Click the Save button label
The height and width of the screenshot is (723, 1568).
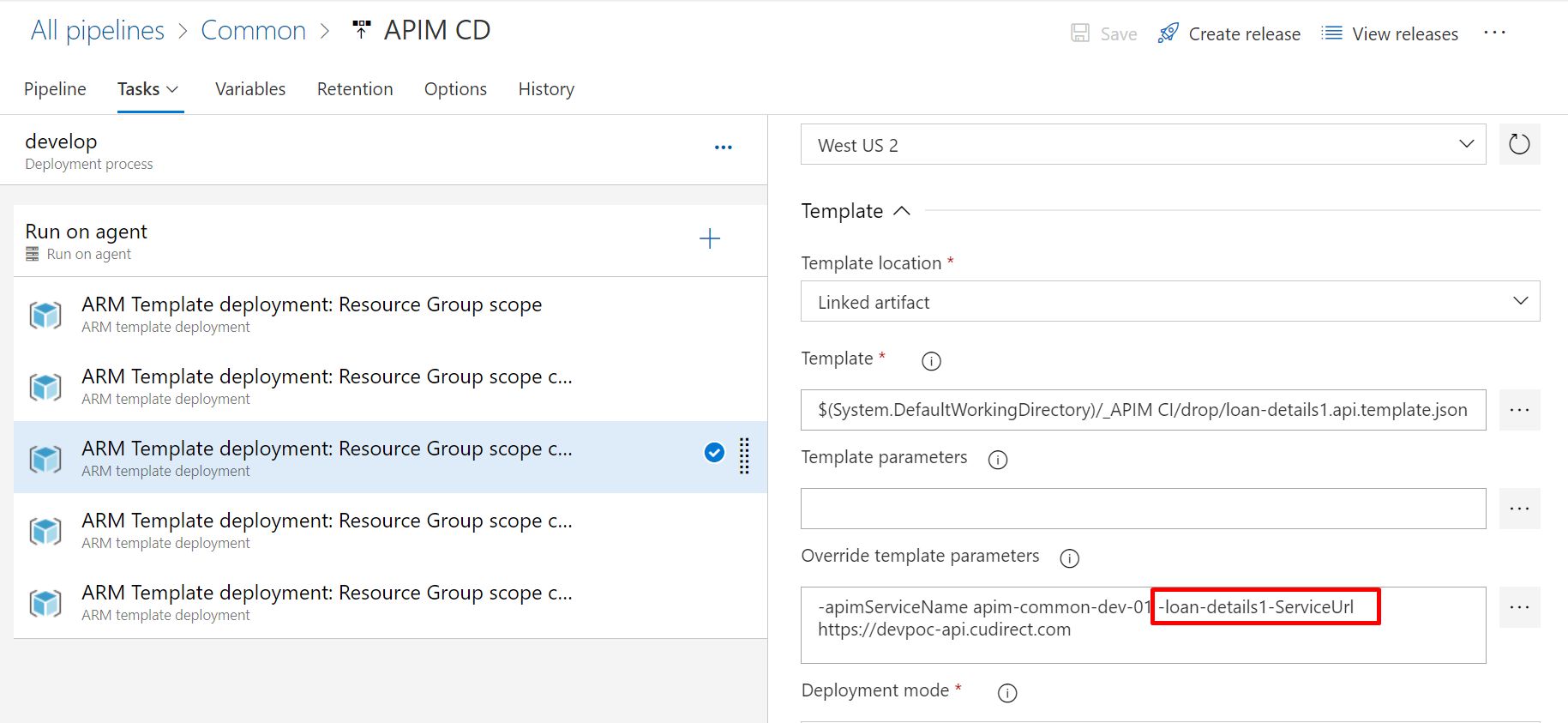(x=1119, y=34)
